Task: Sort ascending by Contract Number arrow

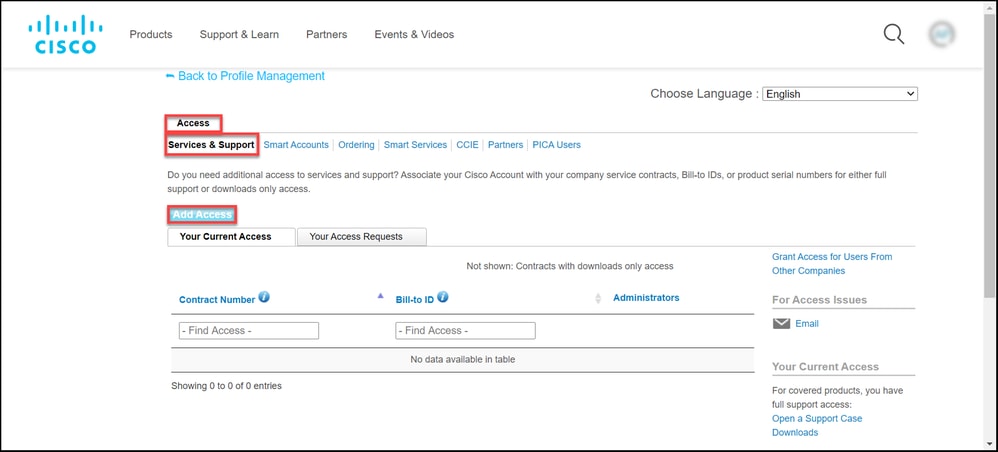Action: coord(381,295)
